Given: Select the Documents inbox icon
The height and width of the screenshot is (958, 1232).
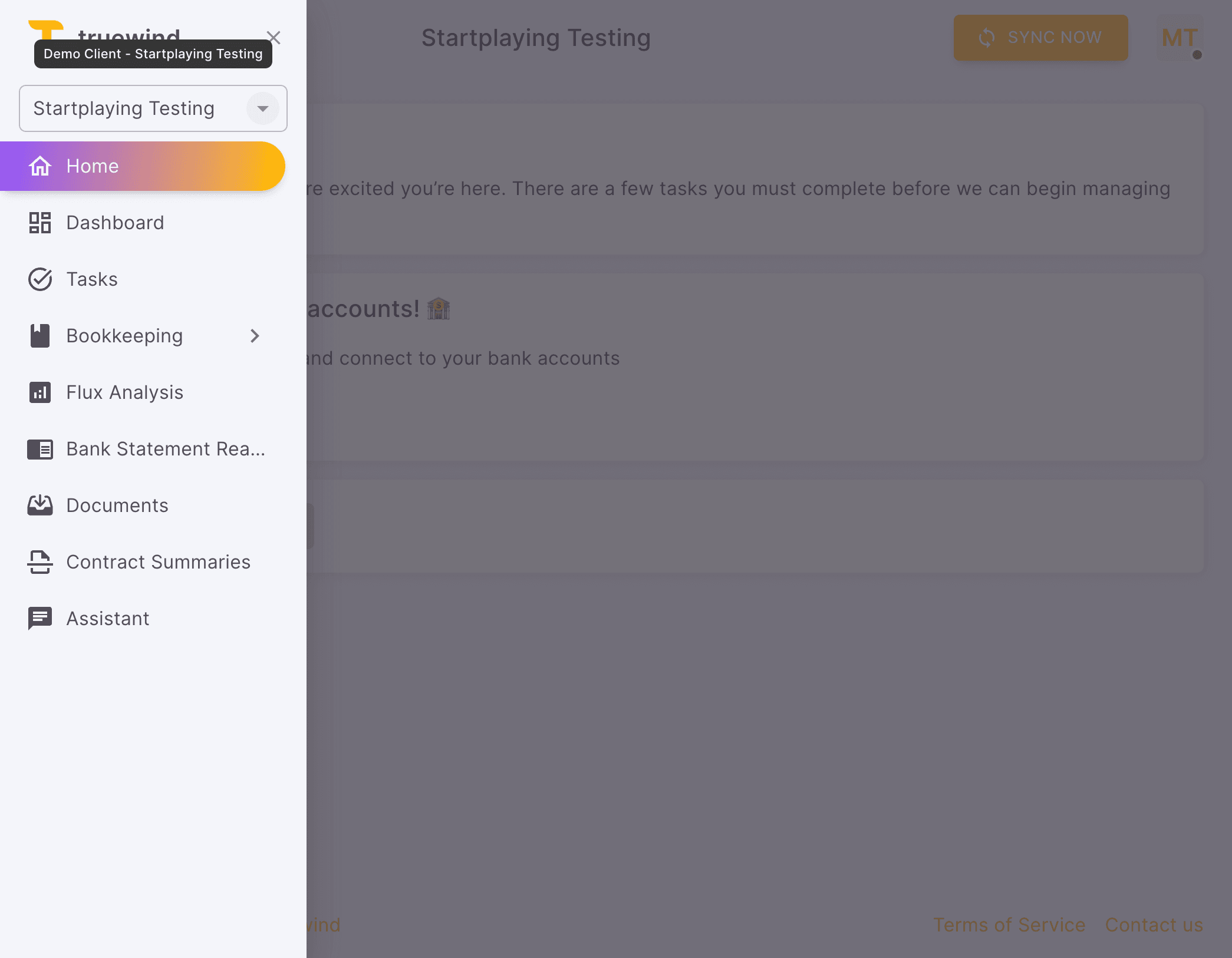Looking at the screenshot, I should (x=40, y=506).
